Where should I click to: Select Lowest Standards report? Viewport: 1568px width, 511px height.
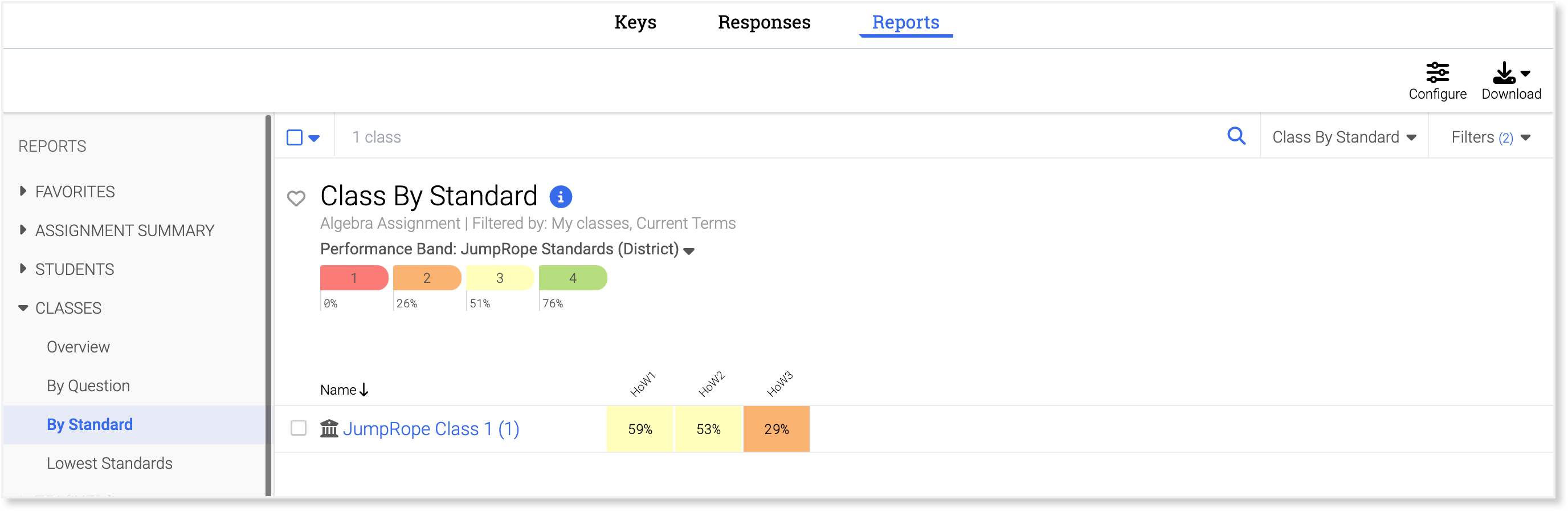click(x=109, y=464)
